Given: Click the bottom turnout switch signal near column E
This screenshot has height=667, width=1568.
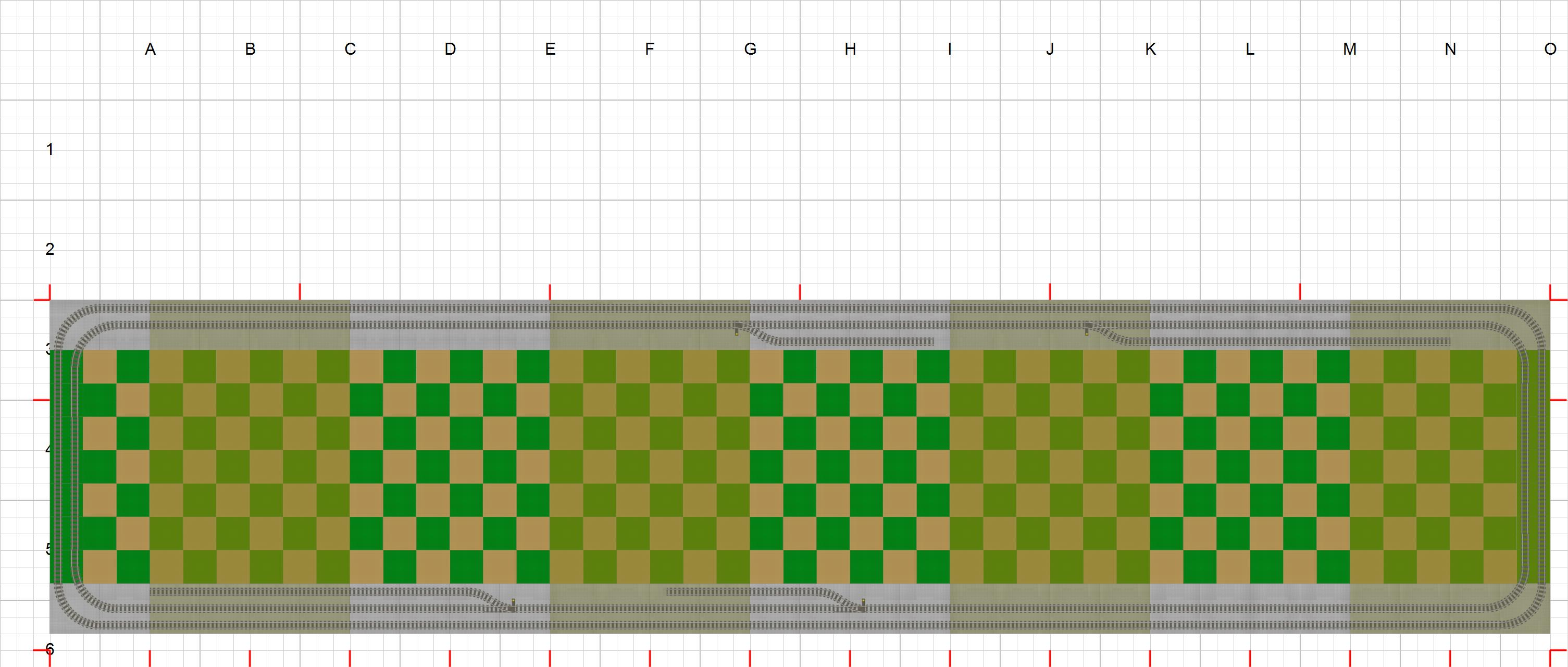Looking at the screenshot, I should tap(513, 603).
